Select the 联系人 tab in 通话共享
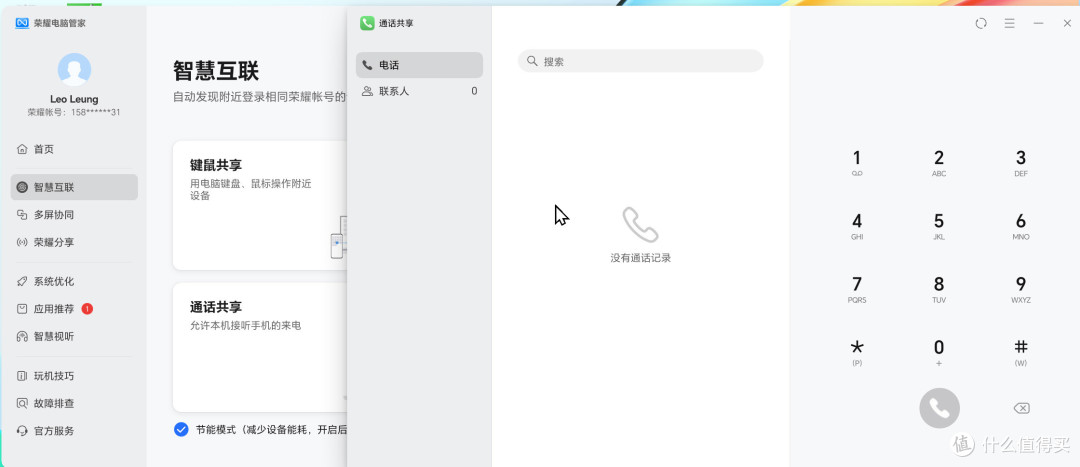Image resolution: width=1080 pixels, height=467 pixels. (419, 91)
